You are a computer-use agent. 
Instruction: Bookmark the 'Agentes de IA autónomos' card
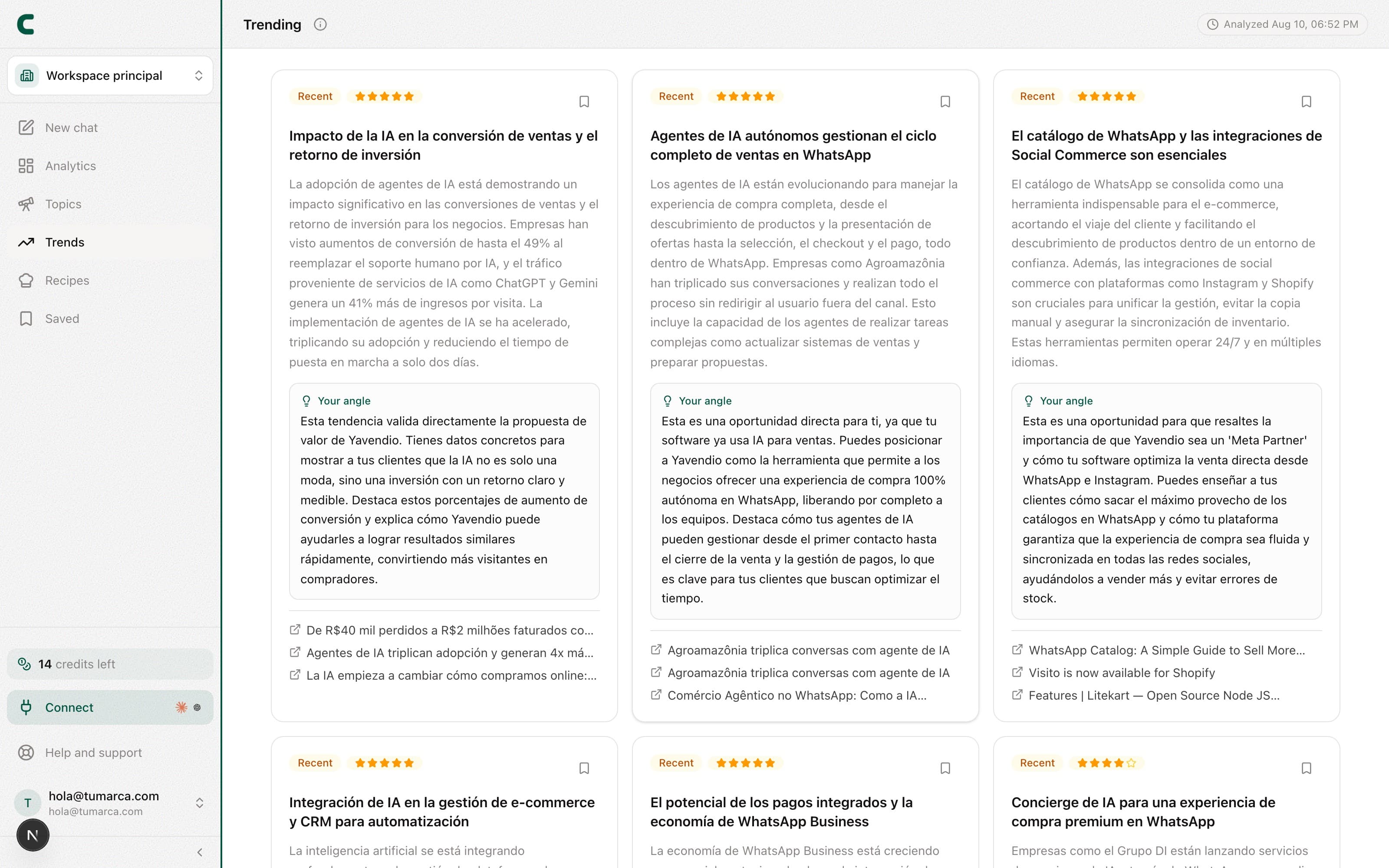click(x=945, y=102)
